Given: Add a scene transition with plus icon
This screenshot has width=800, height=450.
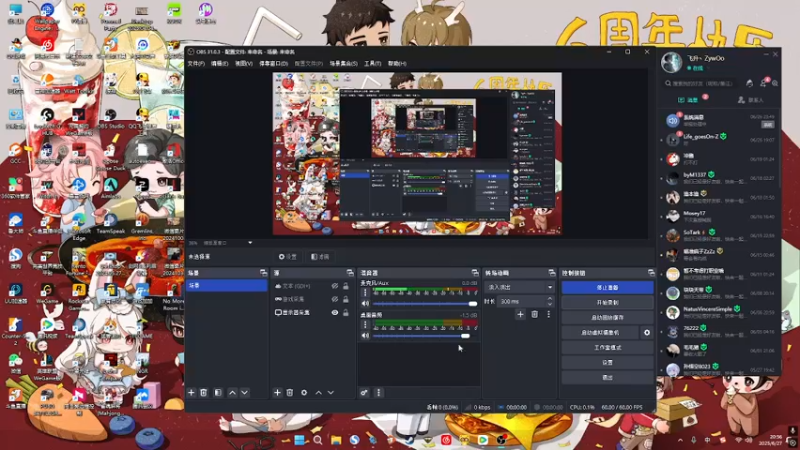Looking at the screenshot, I should tap(520, 314).
